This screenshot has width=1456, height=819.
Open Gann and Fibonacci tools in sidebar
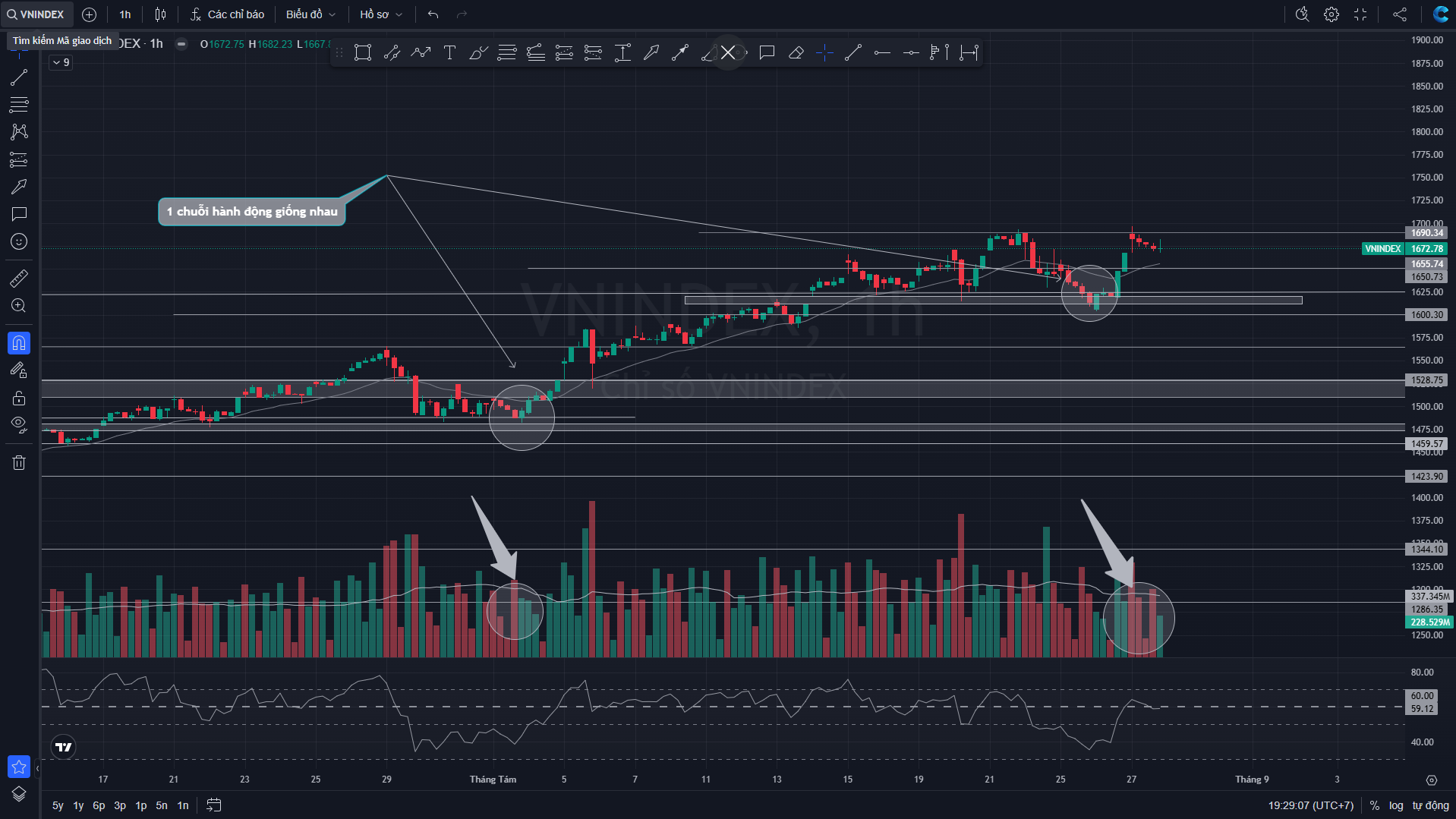click(x=19, y=104)
